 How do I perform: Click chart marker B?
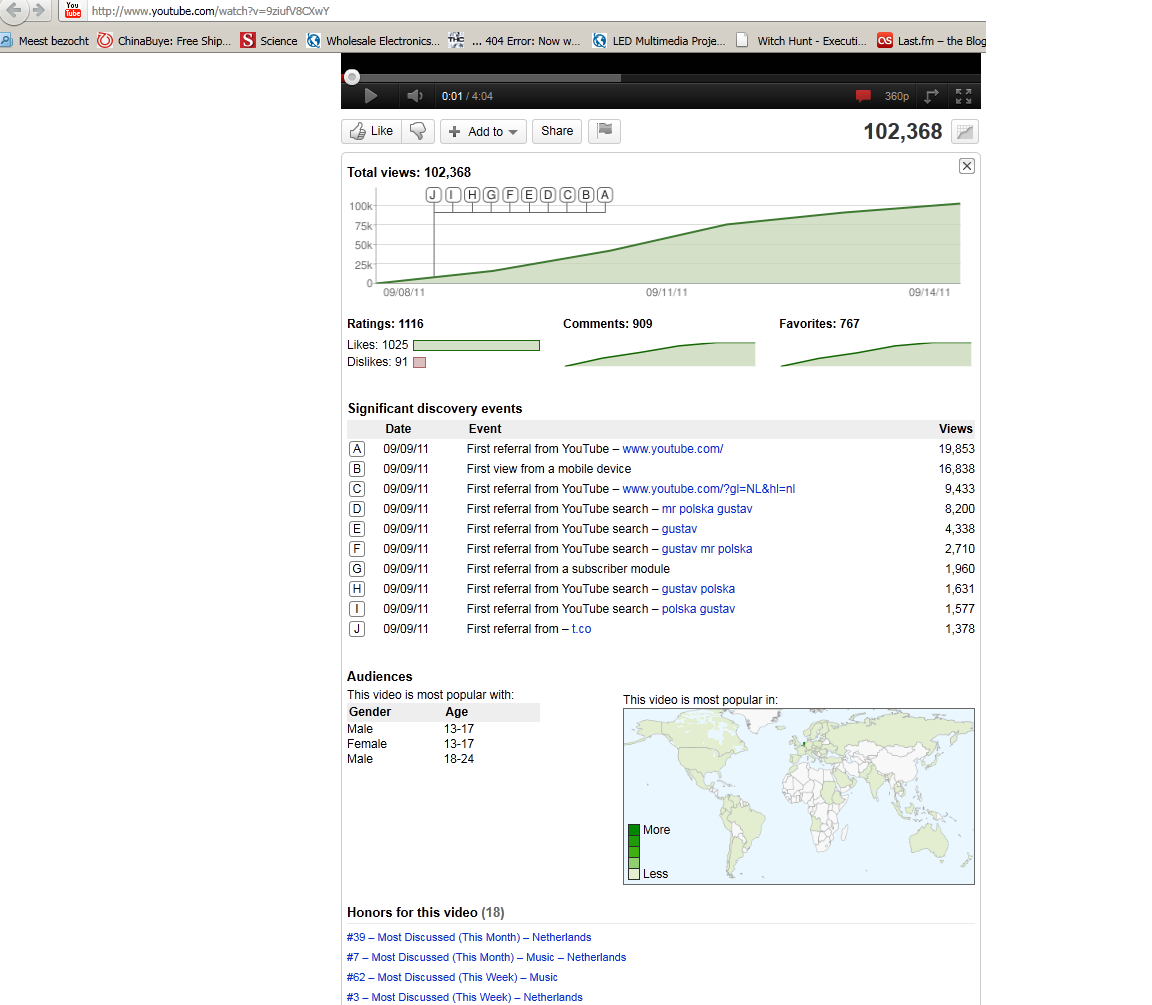tap(586, 195)
